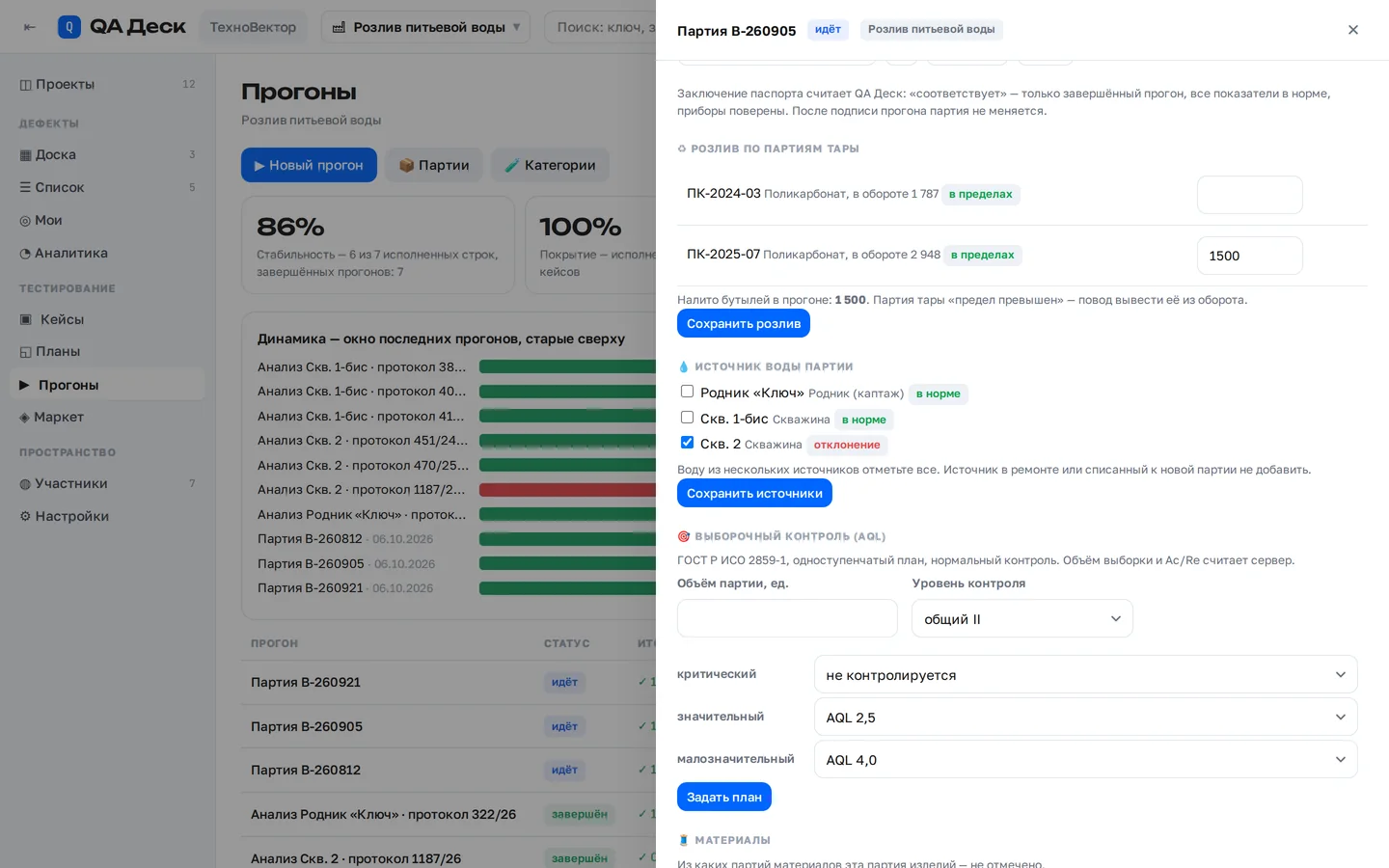Click the Сохранить розлив button

point(744,323)
